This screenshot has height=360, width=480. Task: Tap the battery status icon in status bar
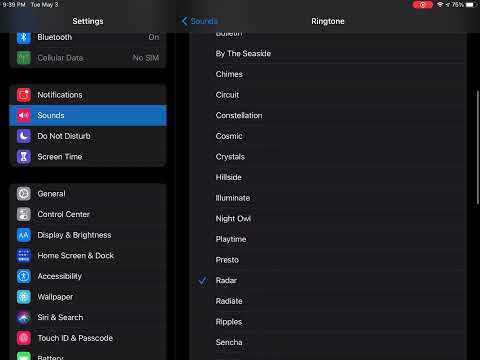[x=471, y=5]
